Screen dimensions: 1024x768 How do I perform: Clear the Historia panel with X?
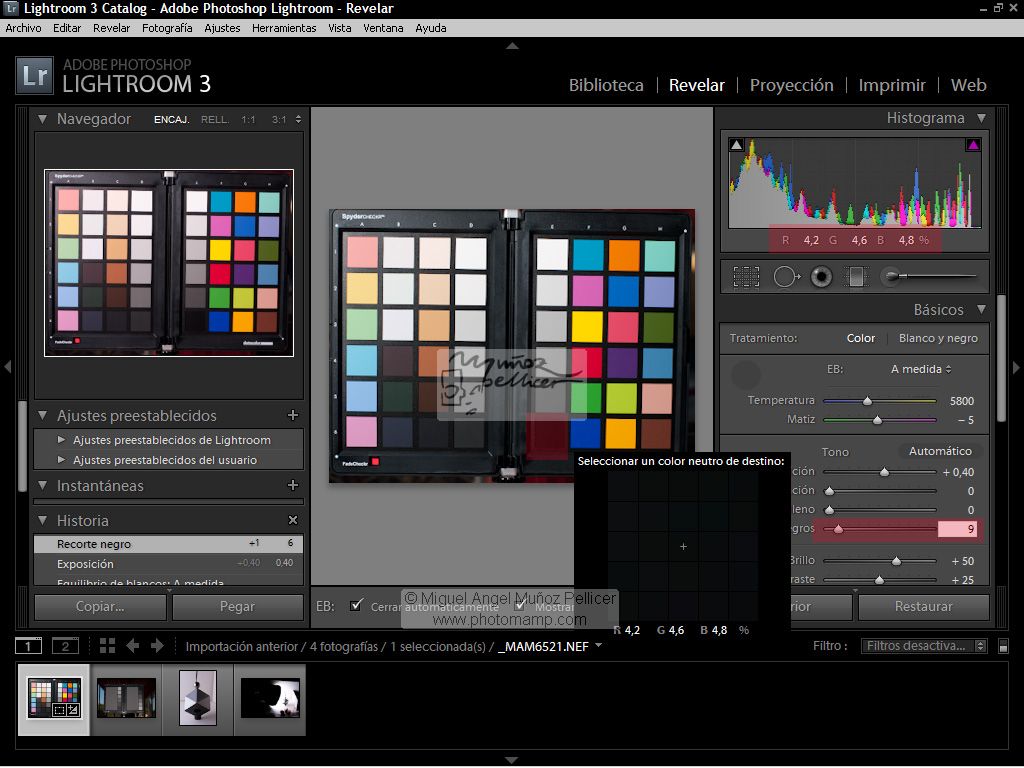[293, 520]
